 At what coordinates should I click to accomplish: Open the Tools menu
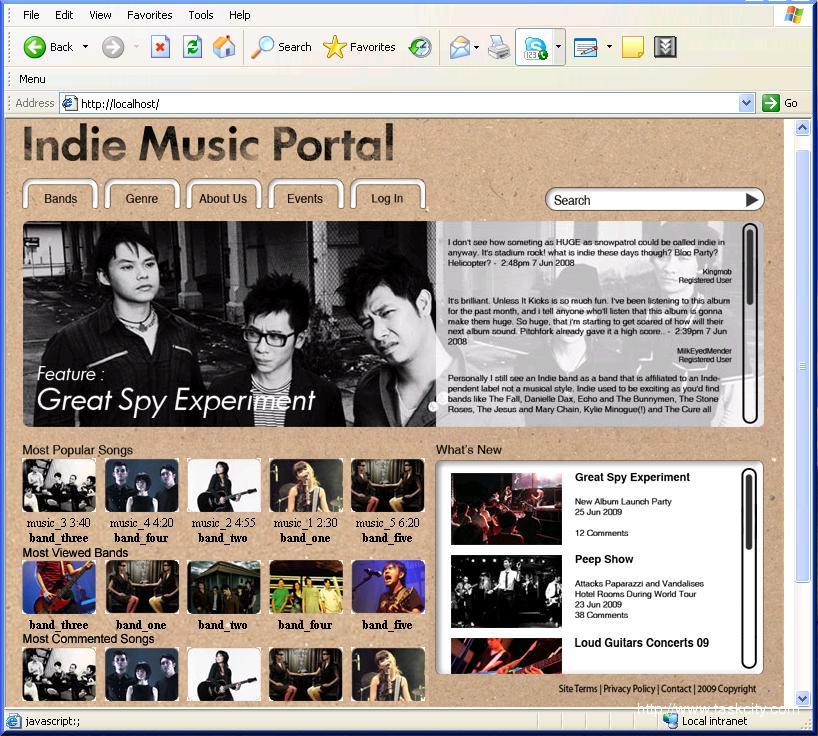point(200,15)
